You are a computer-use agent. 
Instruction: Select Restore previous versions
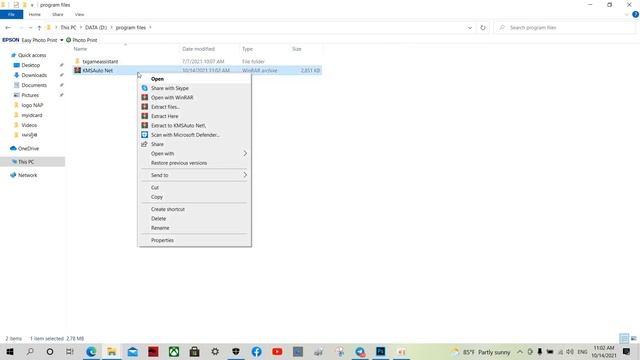(x=194, y=163)
